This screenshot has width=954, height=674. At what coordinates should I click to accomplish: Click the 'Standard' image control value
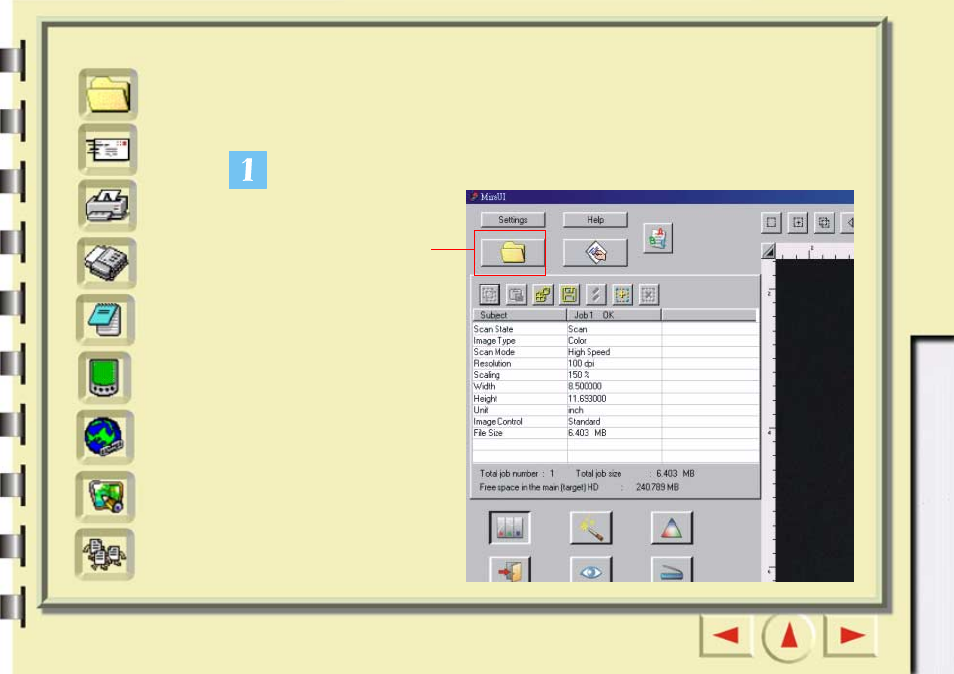(x=584, y=422)
